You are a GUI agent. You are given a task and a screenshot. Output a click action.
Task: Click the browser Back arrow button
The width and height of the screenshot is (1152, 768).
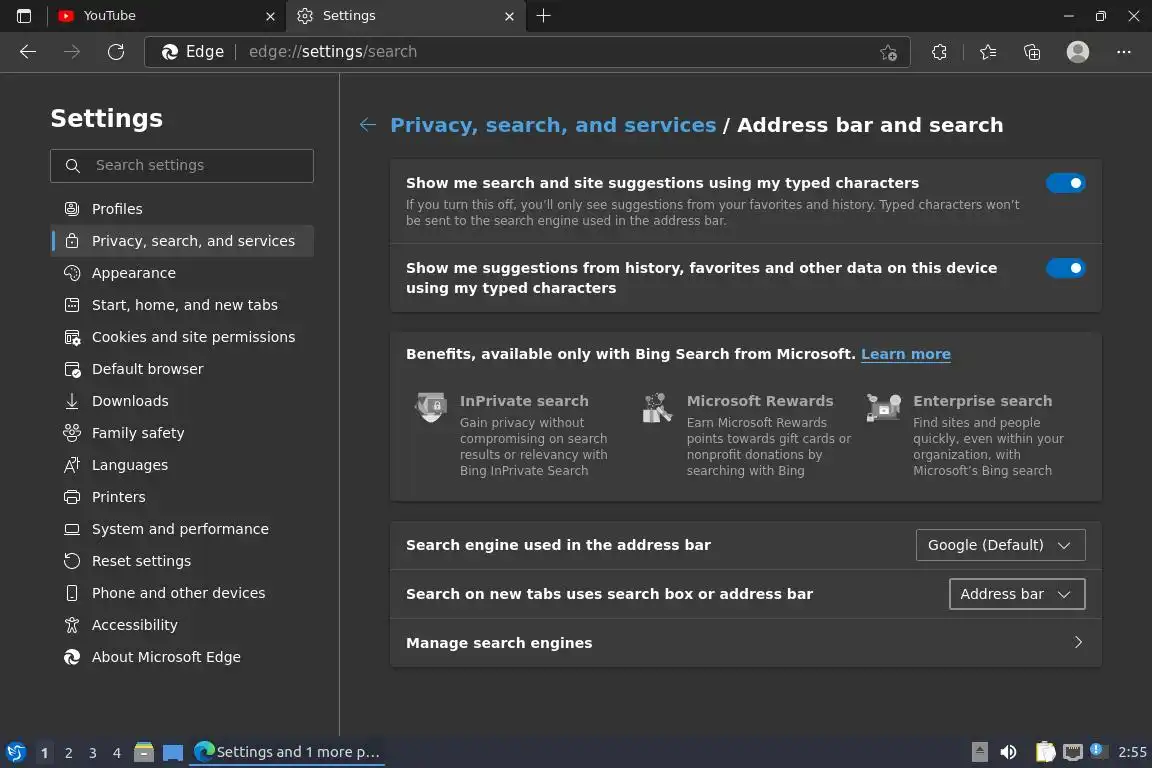click(28, 51)
